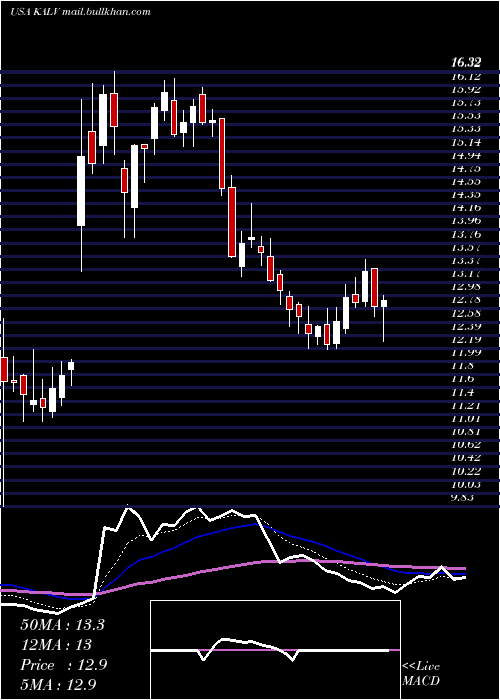The image size is (500, 700).
Task: Click the 10.03 price axis label
Action: (466, 484)
